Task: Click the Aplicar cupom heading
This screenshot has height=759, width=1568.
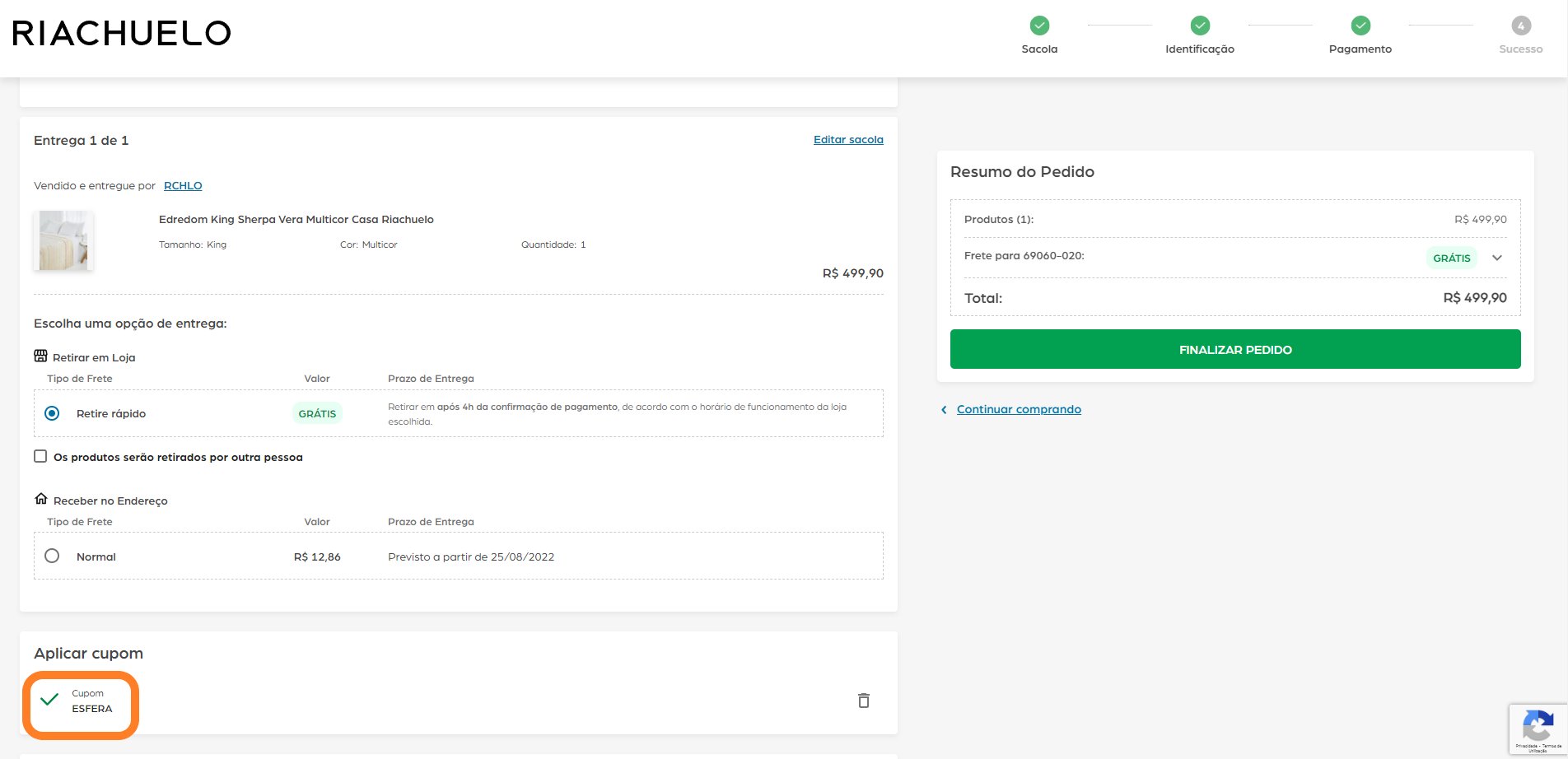Action: [x=88, y=654]
